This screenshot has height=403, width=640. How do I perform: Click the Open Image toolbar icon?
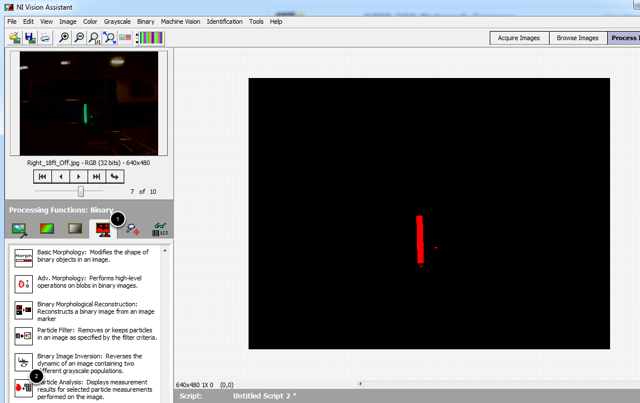15,38
